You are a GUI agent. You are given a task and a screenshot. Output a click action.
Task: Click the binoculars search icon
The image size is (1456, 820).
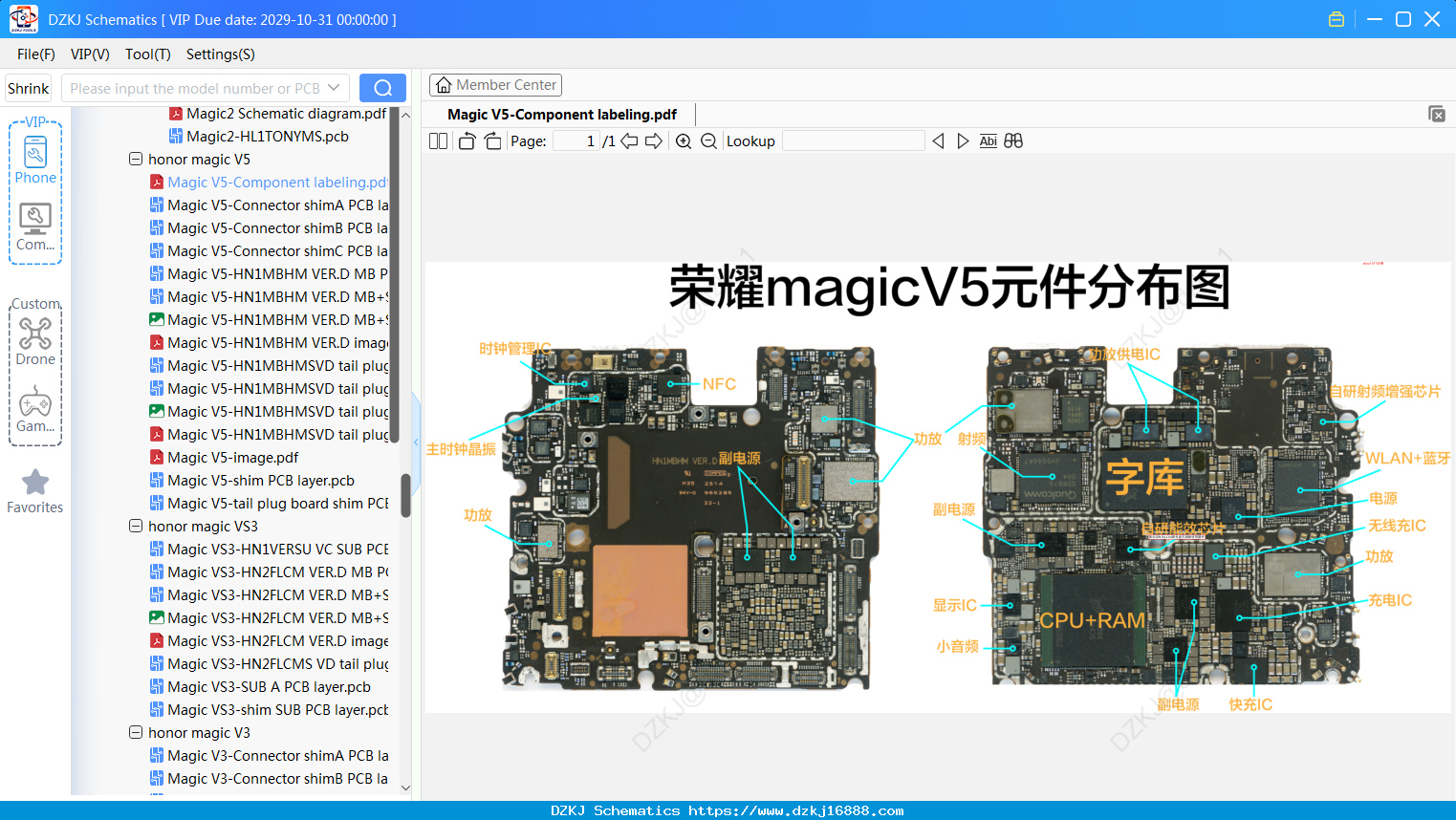[1013, 141]
